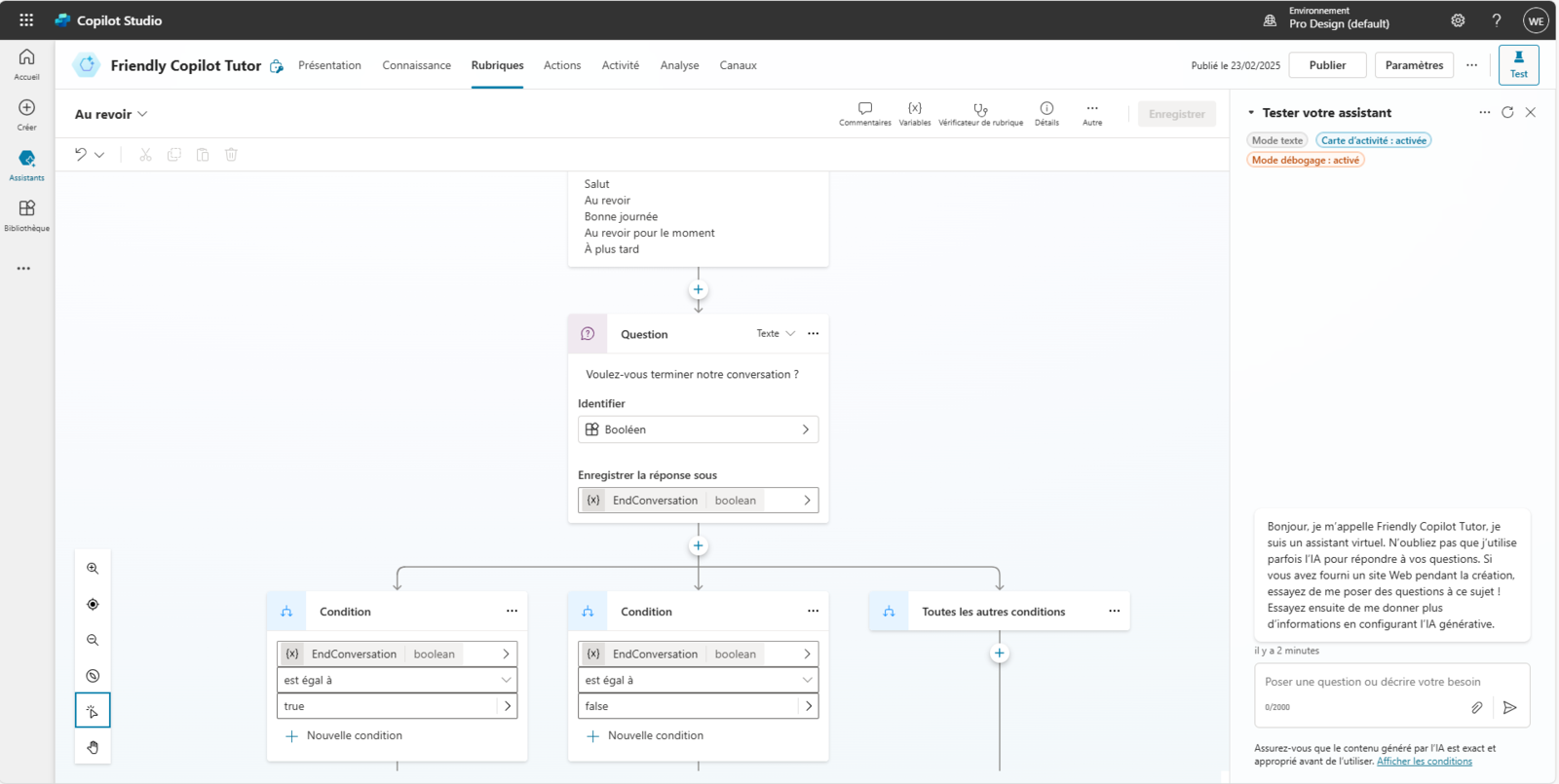Switch to the Présentation tab
The height and width of the screenshot is (784, 1559).
pos(329,65)
